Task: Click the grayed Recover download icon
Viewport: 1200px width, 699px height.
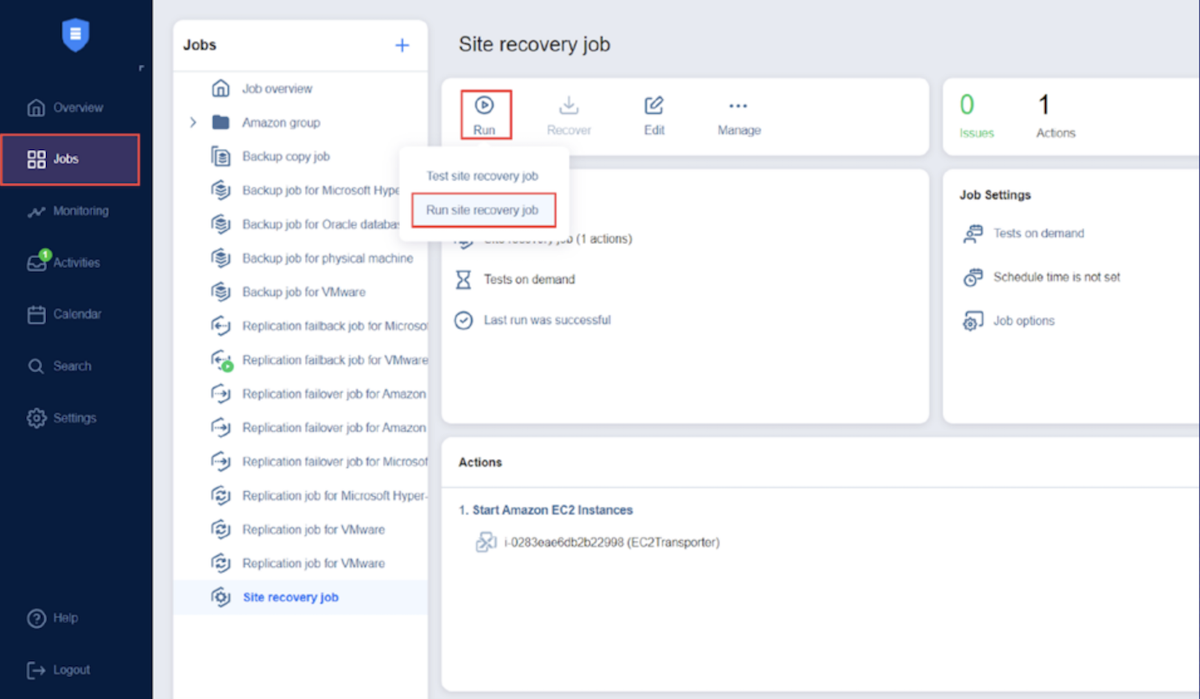Action: [568, 105]
